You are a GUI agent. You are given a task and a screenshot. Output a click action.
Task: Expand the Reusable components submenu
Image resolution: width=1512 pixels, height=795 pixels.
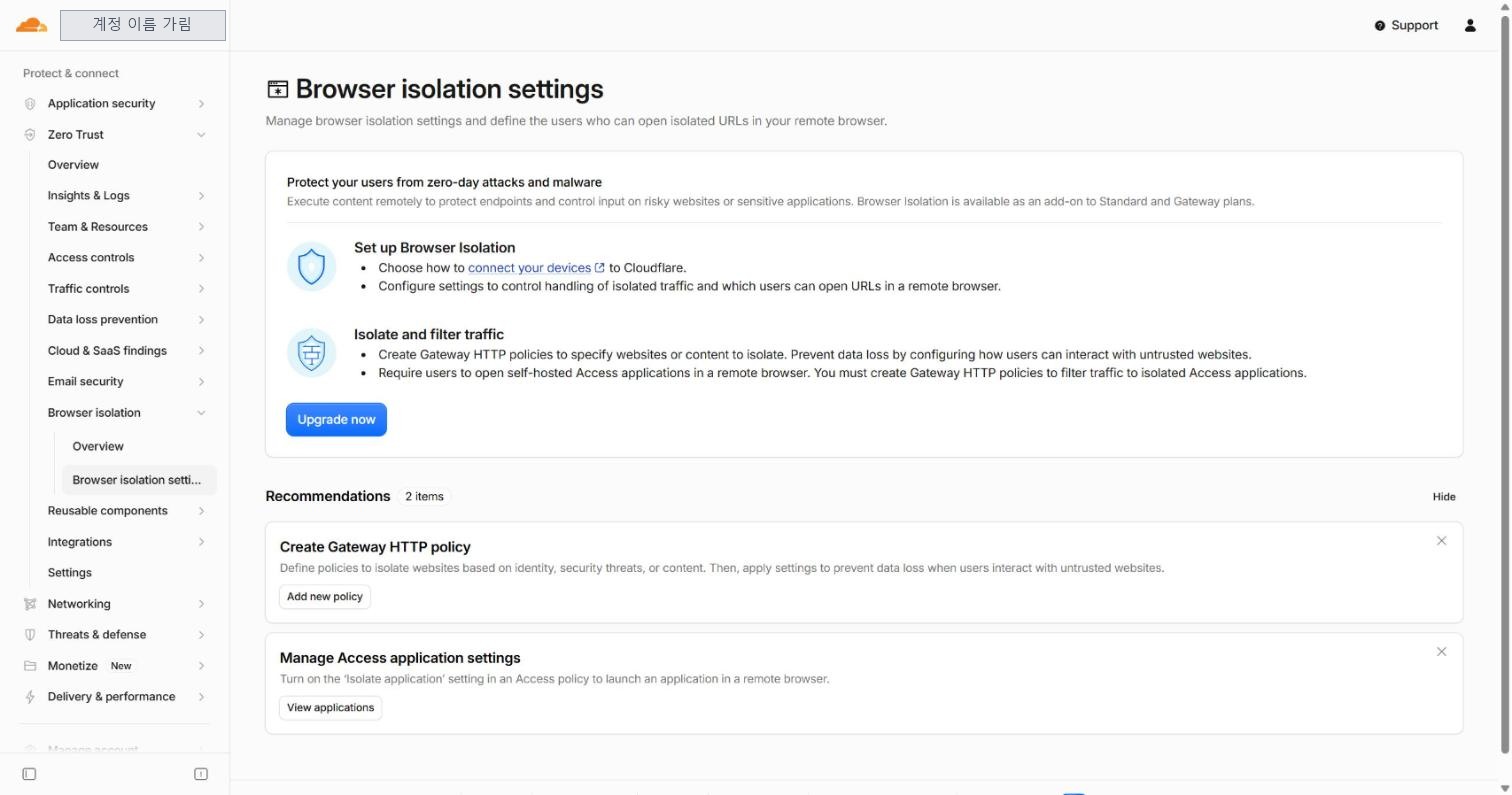coord(201,511)
